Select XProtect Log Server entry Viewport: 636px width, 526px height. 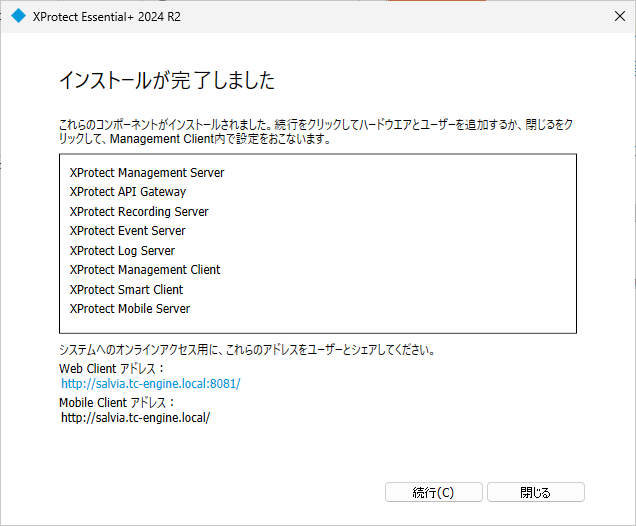[x=122, y=251]
